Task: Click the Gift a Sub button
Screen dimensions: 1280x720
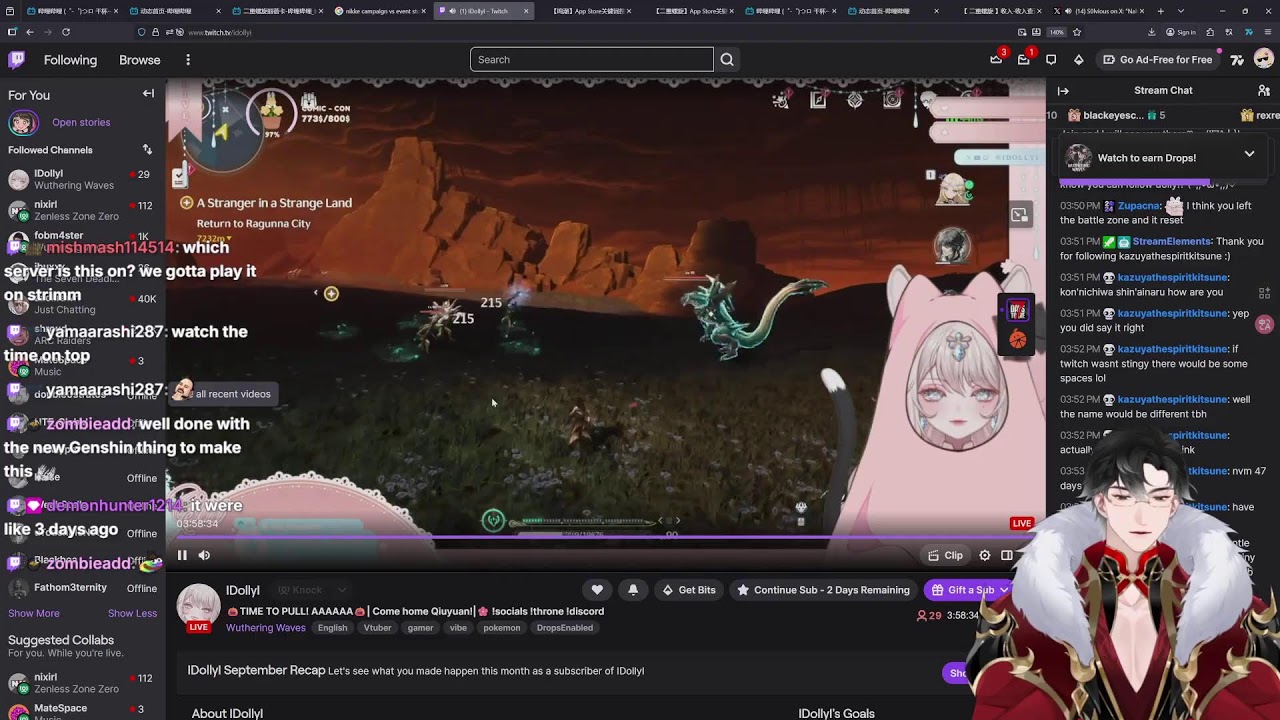Action: tap(961, 590)
